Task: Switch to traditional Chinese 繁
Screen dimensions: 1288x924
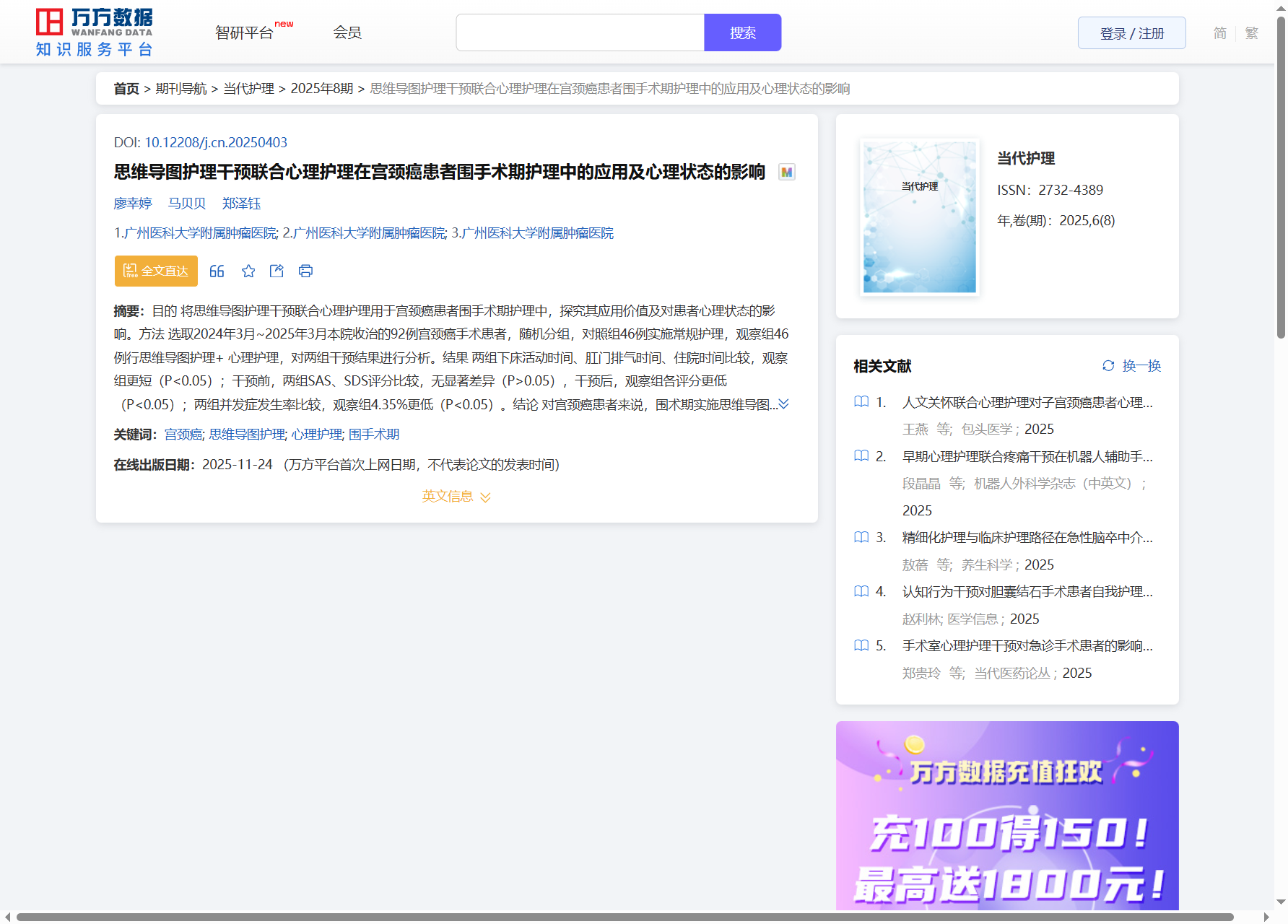Action: click(x=1251, y=33)
